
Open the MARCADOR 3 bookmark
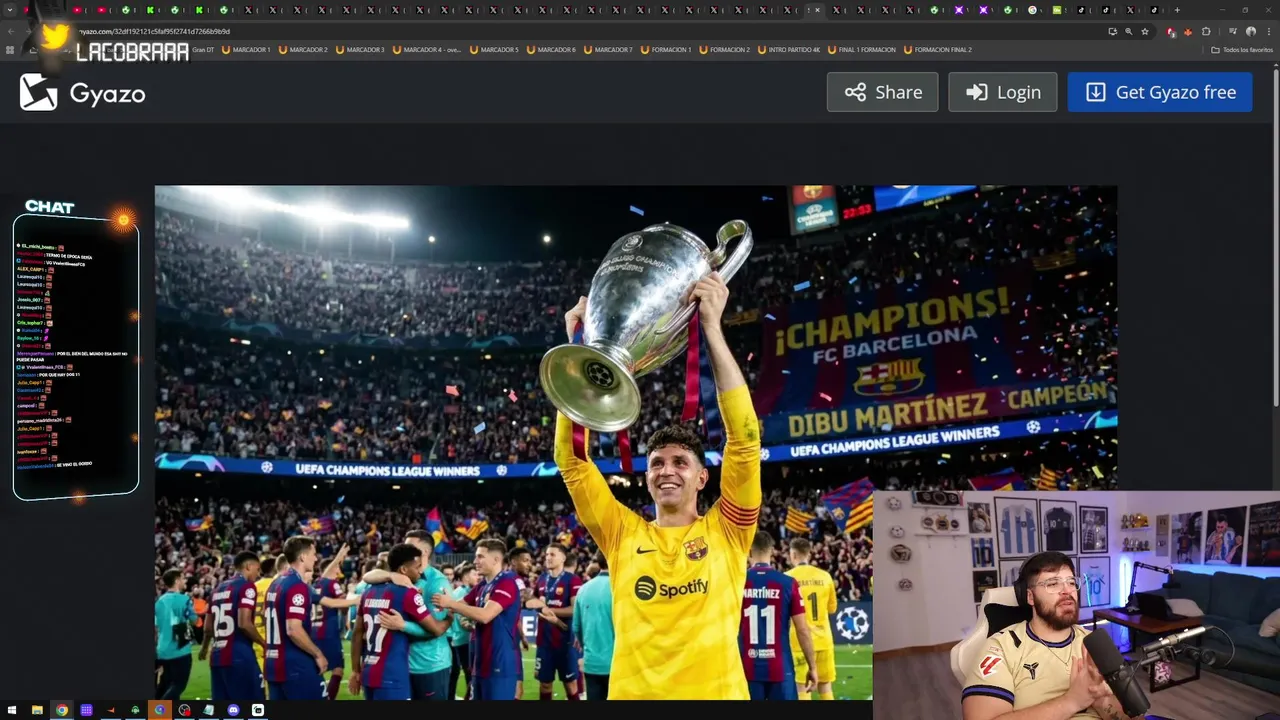[x=360, y=49]
